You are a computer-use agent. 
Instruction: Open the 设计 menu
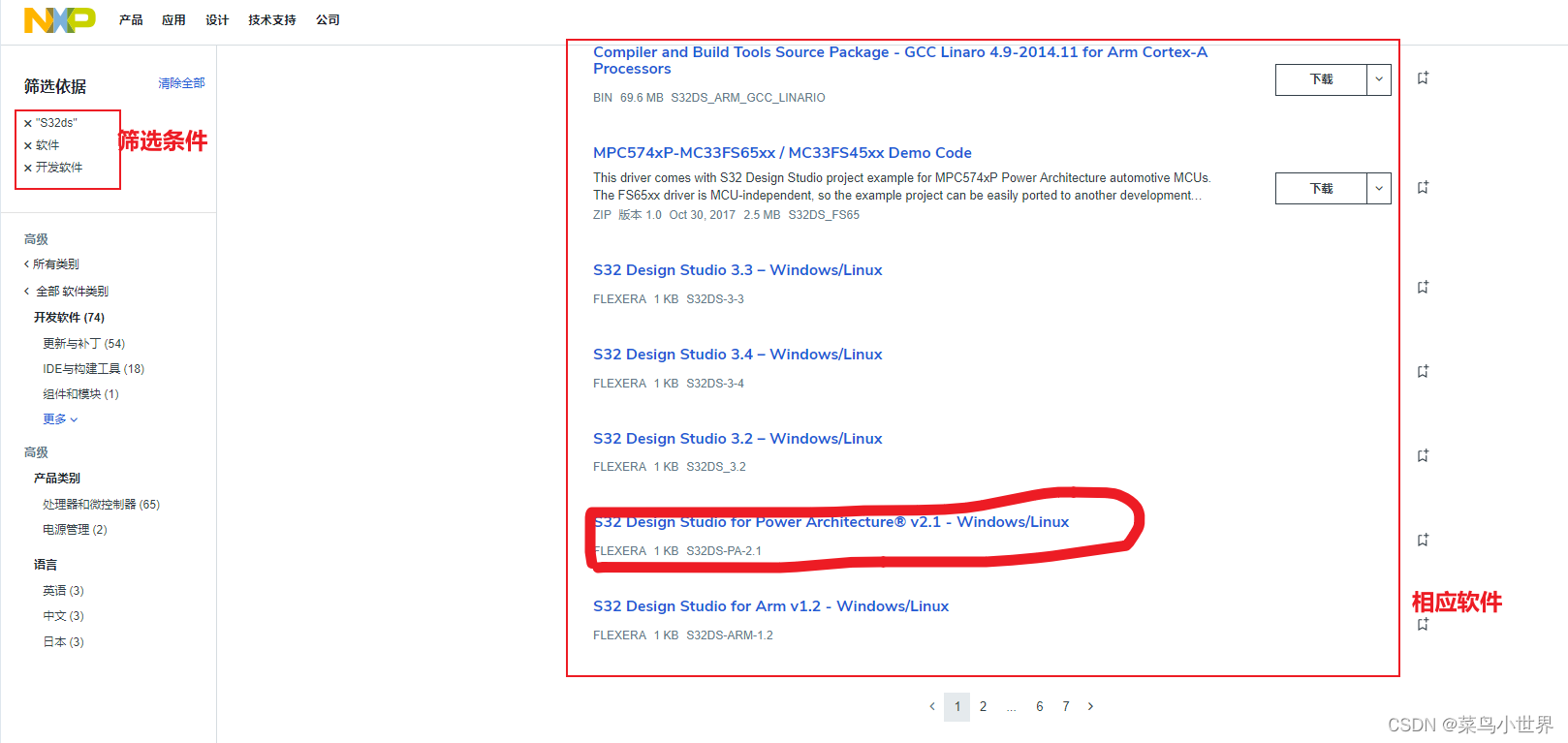(x=217, y=19)
